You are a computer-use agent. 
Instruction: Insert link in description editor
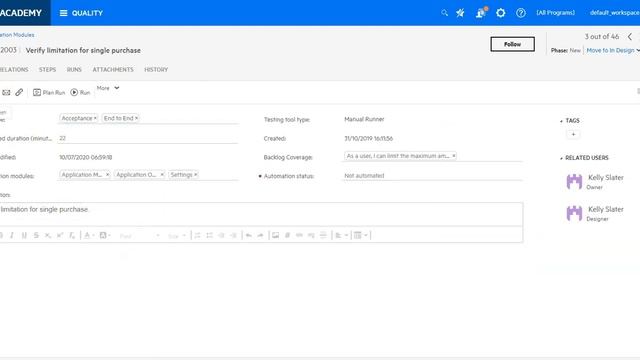pyautogui.click(x=299, y=236)
